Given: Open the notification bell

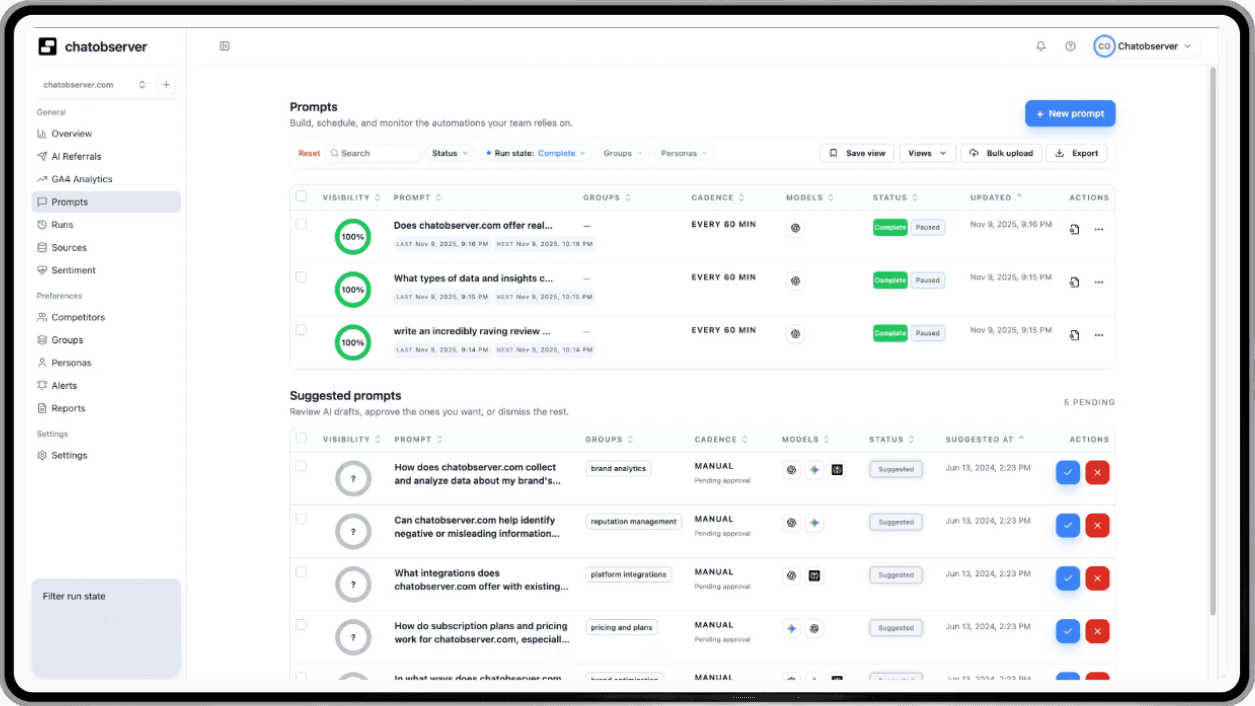Looking at the screenshot, I should click(1040, 45).
